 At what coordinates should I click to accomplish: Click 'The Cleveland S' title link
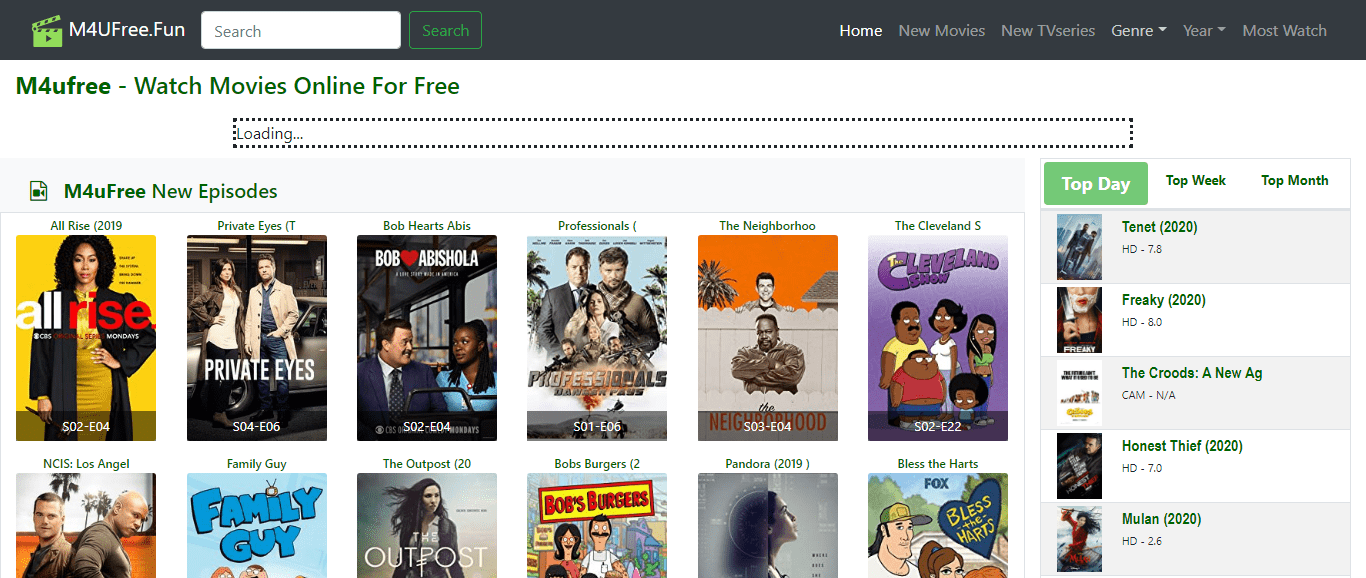click(938, 225)
